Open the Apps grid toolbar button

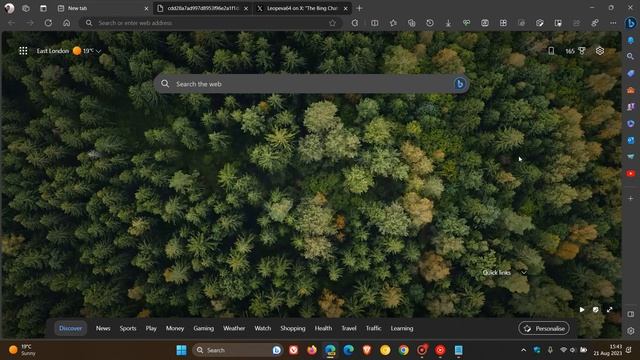[x=503, y=23]
